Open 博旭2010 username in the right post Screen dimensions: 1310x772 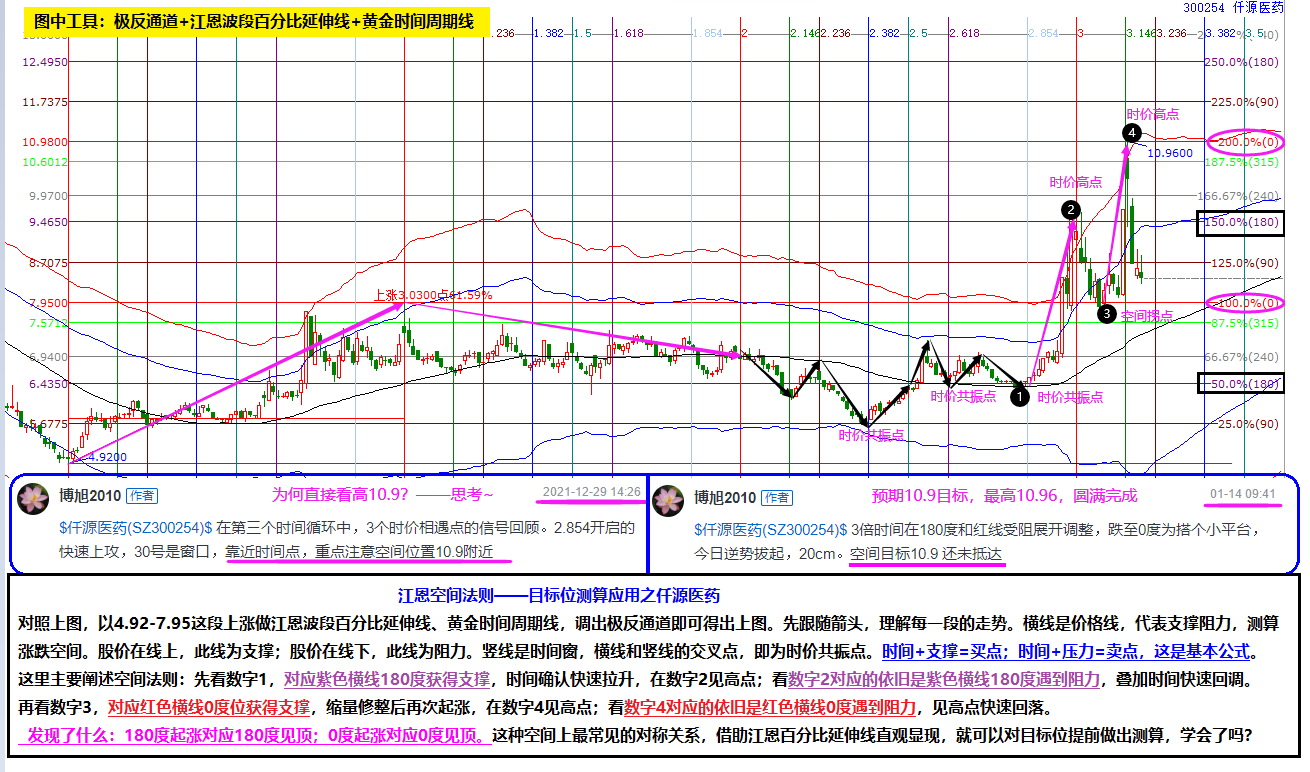(724, 497)
